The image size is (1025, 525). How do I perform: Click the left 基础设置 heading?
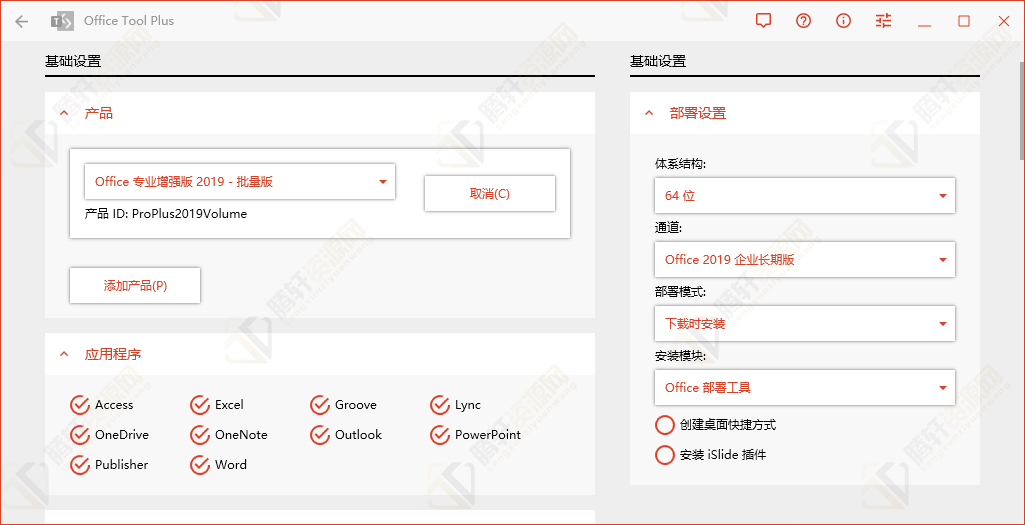pyautogui.click(x=73, y=62)
